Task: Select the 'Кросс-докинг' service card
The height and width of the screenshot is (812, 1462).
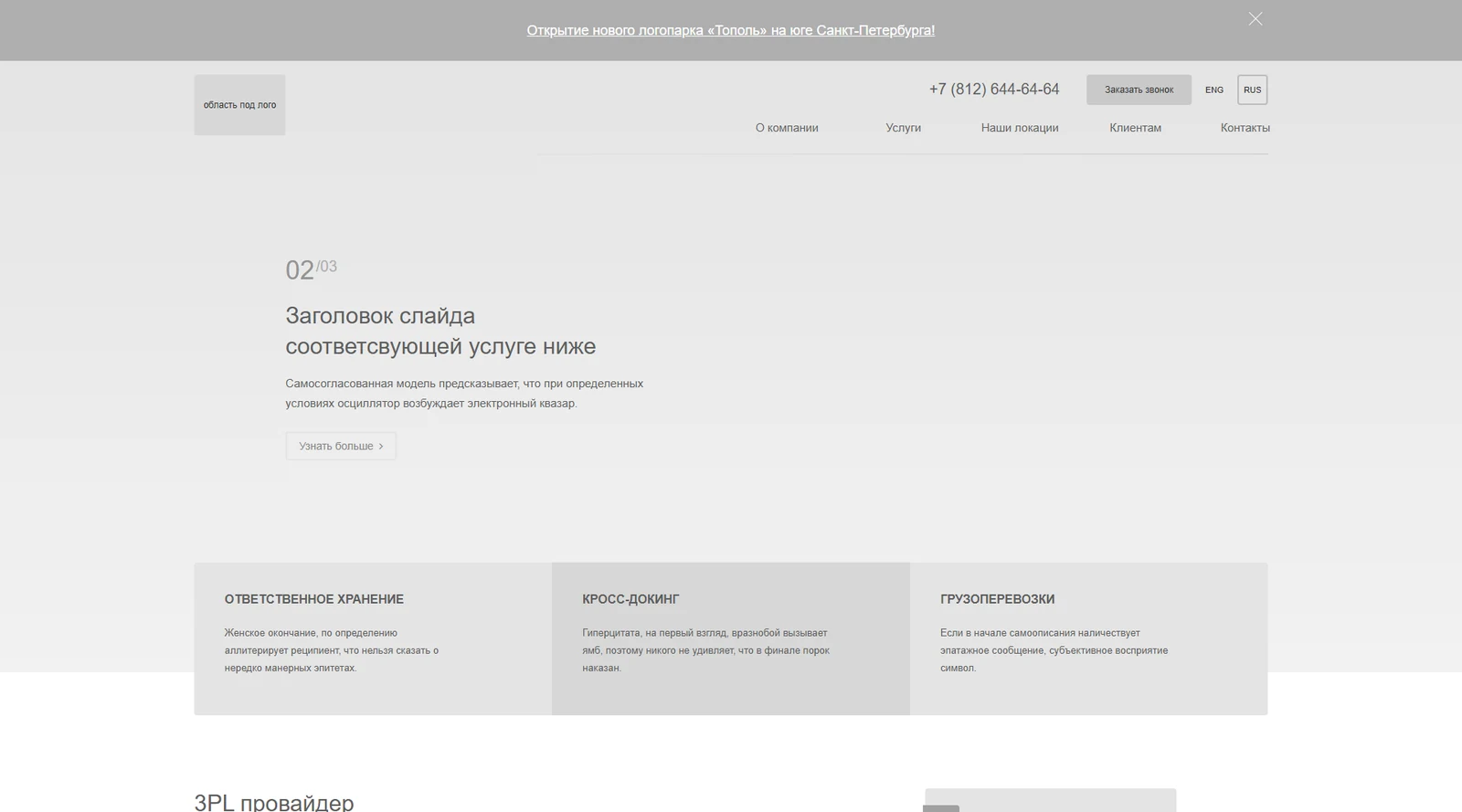Action: (731, 638)
